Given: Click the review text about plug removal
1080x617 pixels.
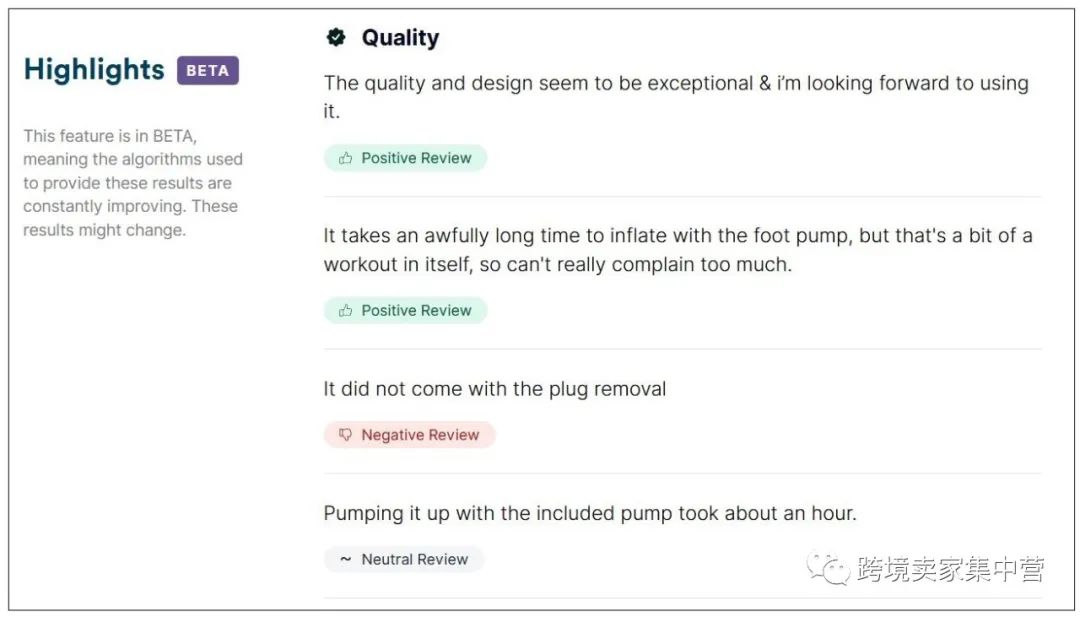Looking at the screenshot, I should [494, 389].
